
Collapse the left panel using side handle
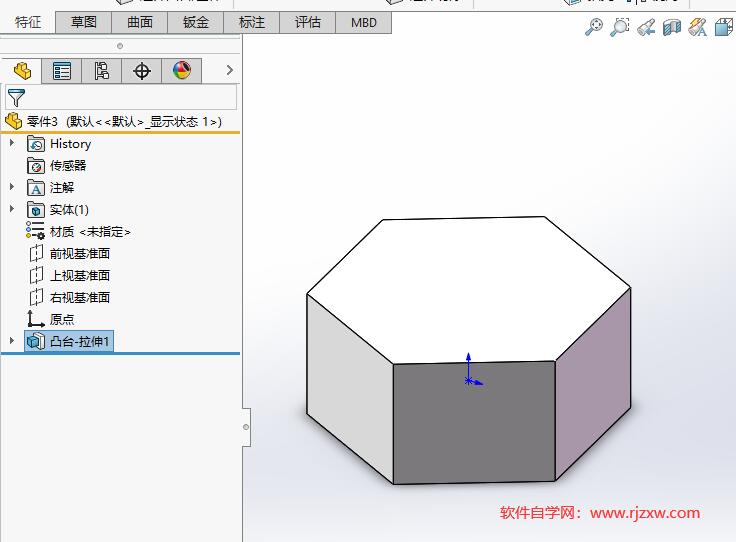246,427
